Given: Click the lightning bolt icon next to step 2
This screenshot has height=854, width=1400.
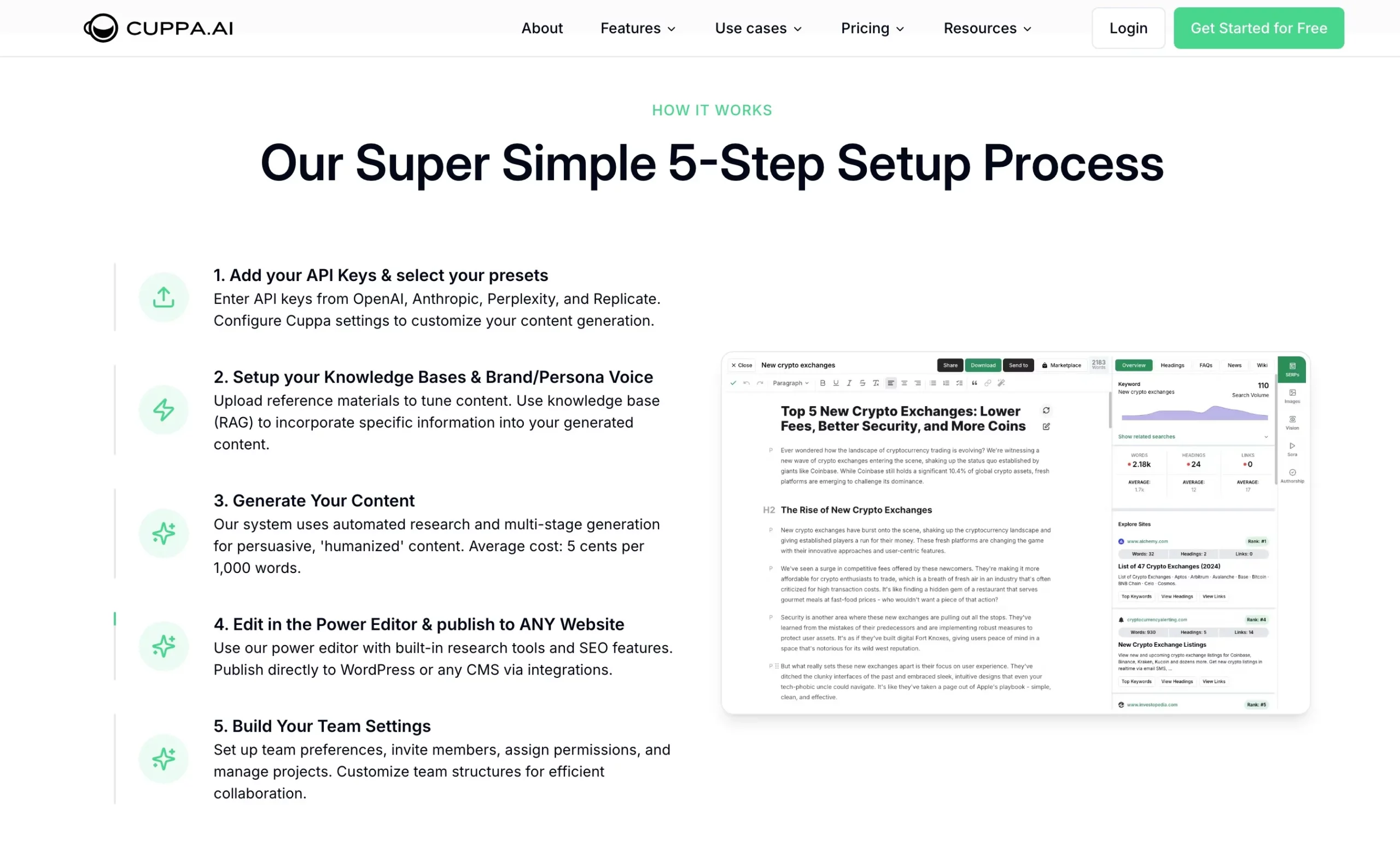Looking at the screenshot, I should pyautogui.click(x=163, y=409).
